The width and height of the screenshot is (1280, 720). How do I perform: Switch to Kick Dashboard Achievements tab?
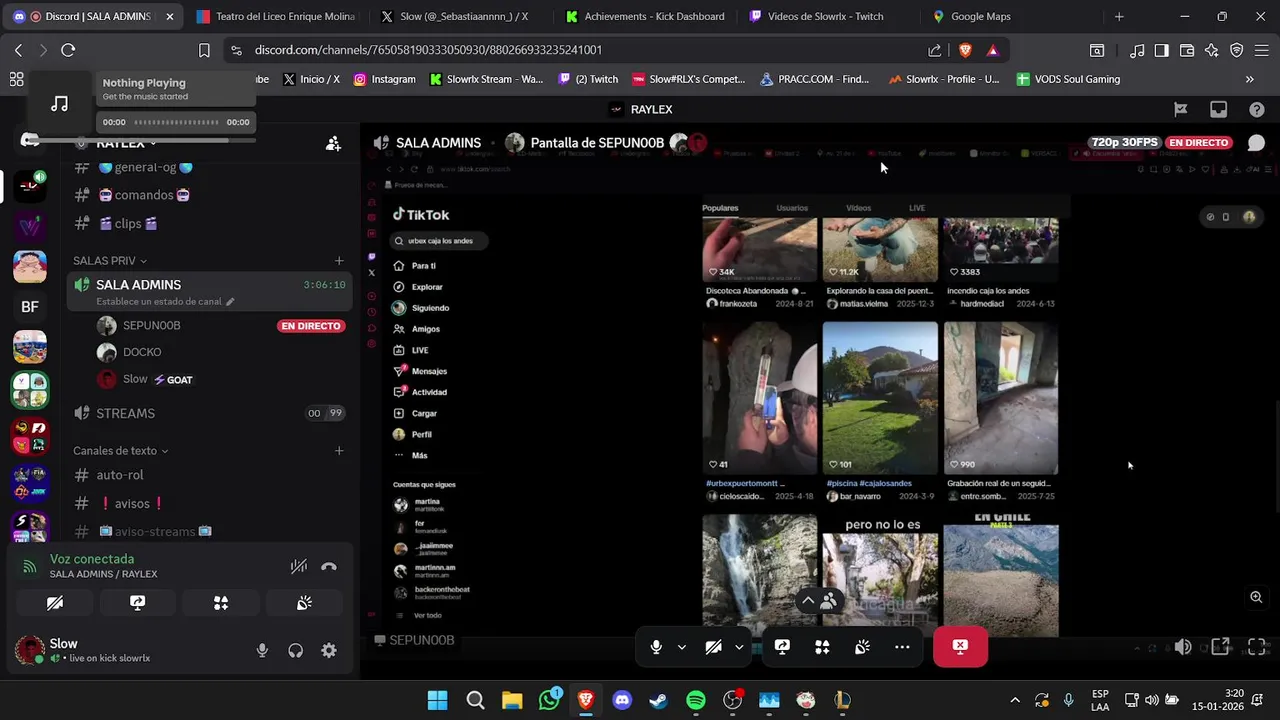[x=645, y=17]
